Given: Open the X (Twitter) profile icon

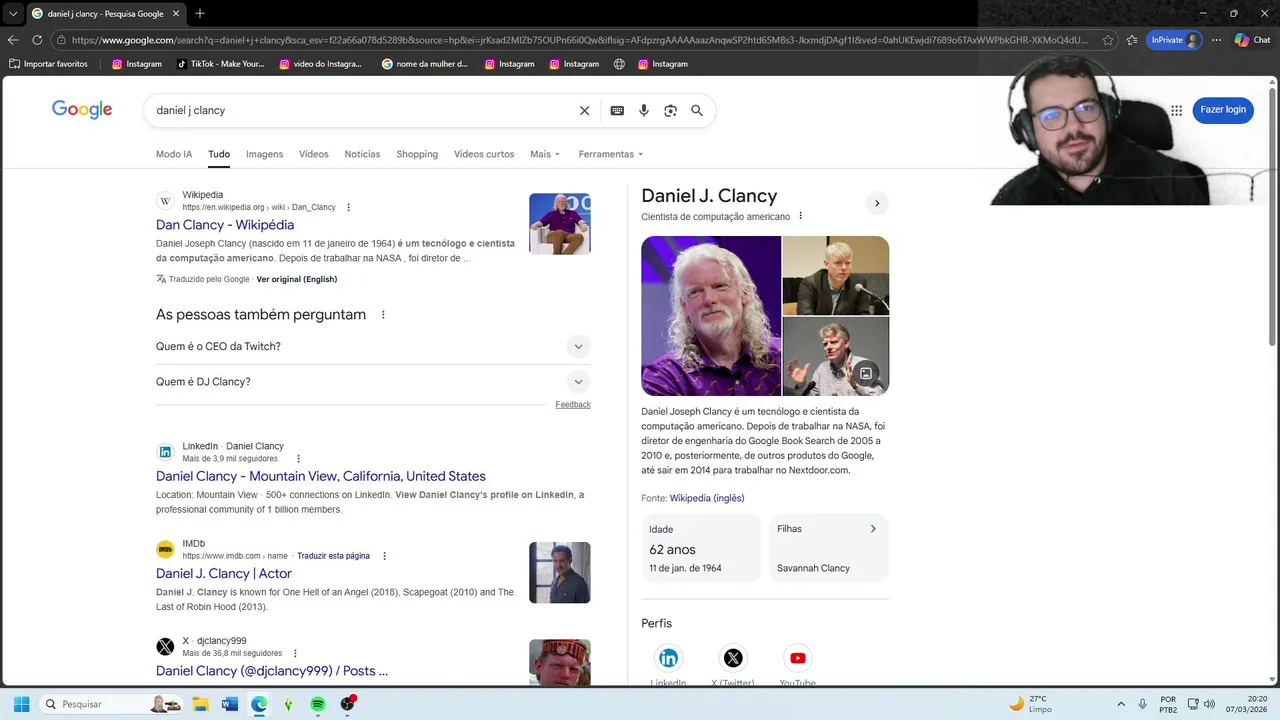Looking at the screenshot, I should coord(733,658).
